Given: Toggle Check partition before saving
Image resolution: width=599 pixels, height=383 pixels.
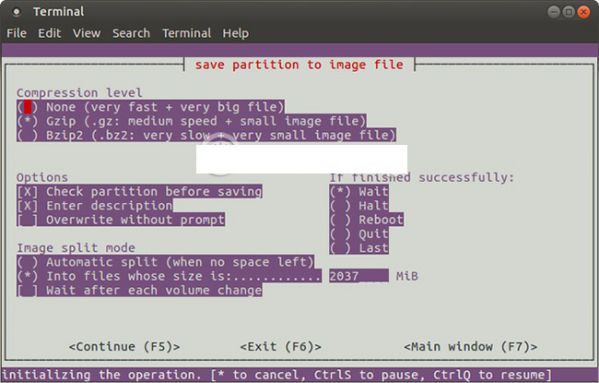Looking at the screenshot, I should pos(139,191).
